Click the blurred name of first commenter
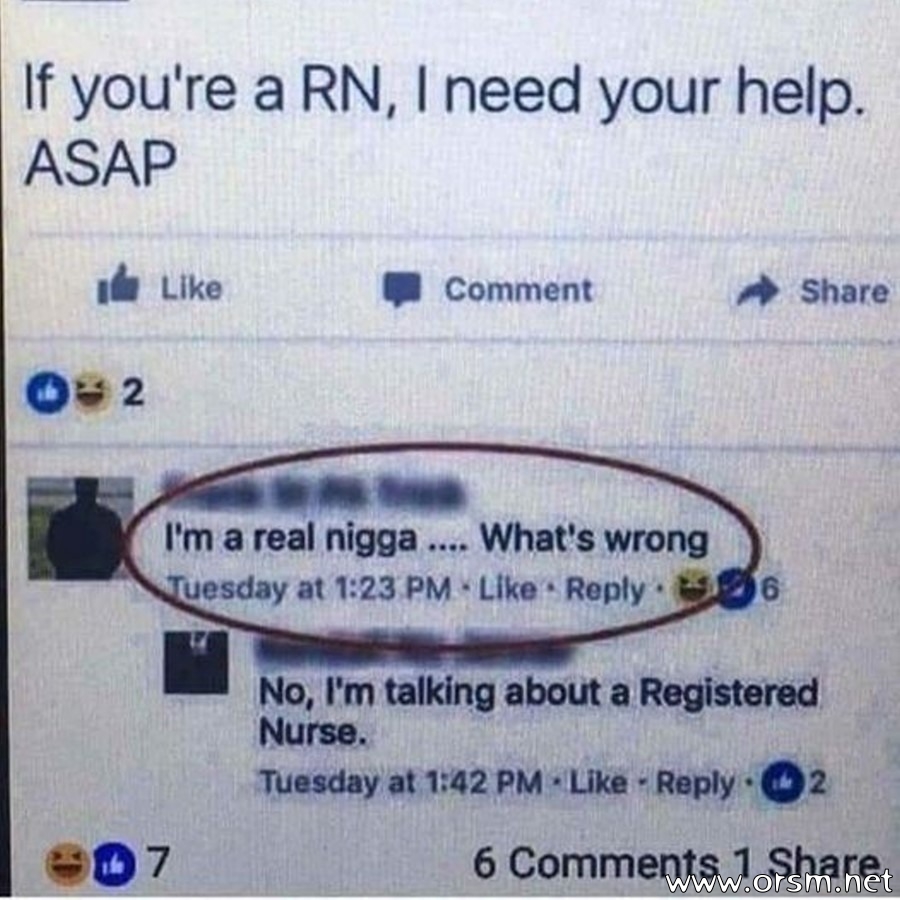Screen dimensions: 900x900 click(313, 492)
